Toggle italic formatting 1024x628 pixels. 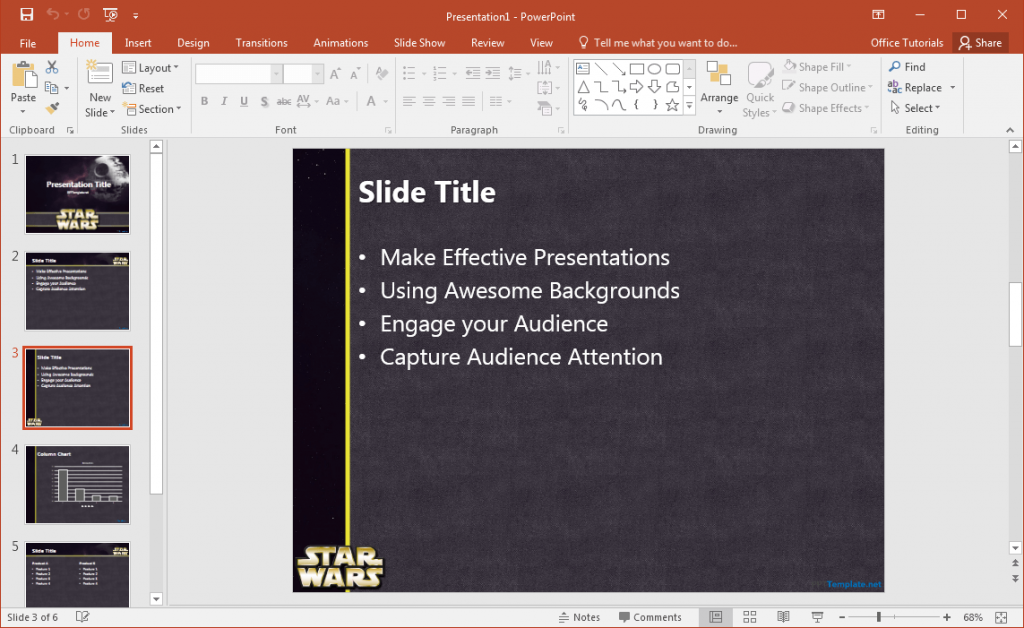(x=222, y=101)
